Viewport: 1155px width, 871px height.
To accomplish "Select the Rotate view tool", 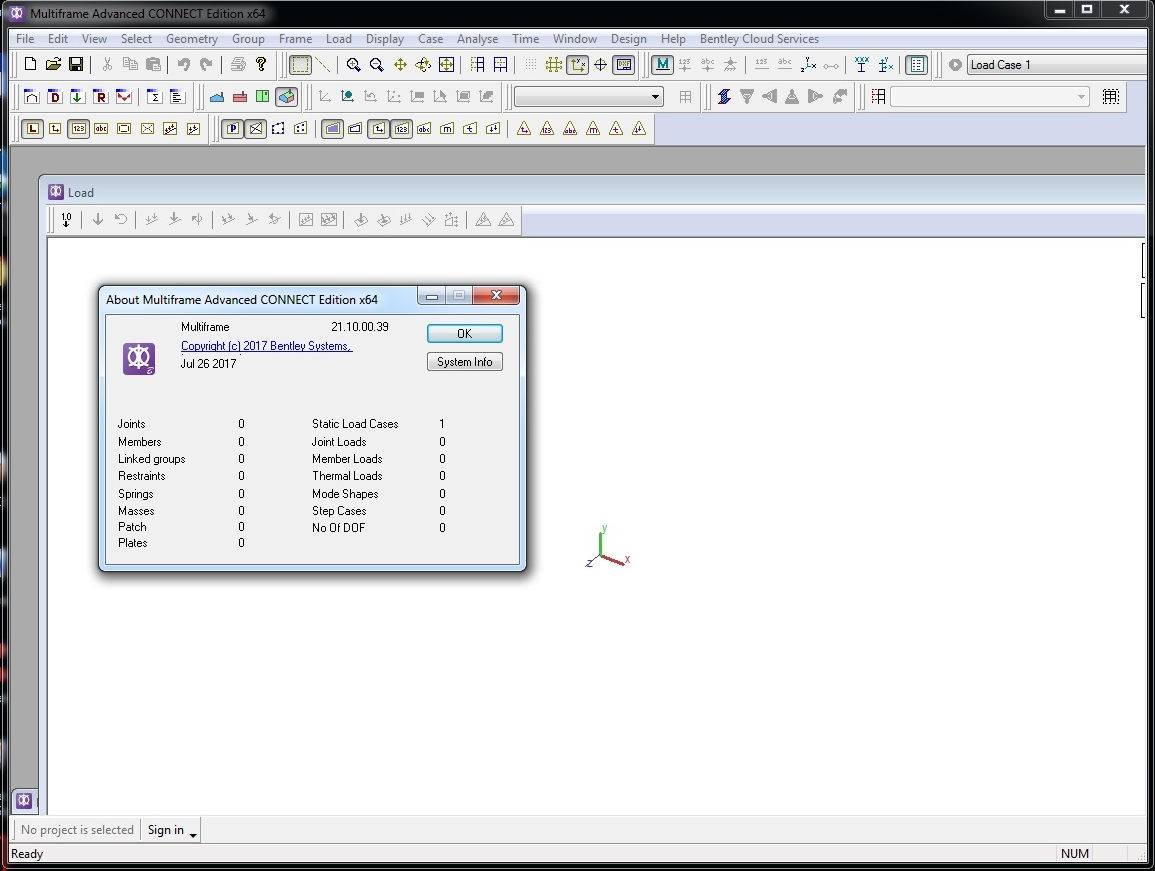I will [423, 65].
